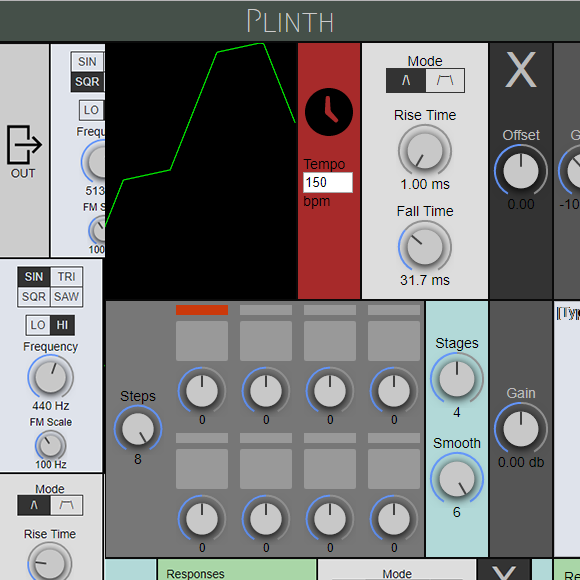The width and height of the screenshot is (580, 580).
Task: Set upper oscillator range to LO
Action: click(x=91, y=110)
